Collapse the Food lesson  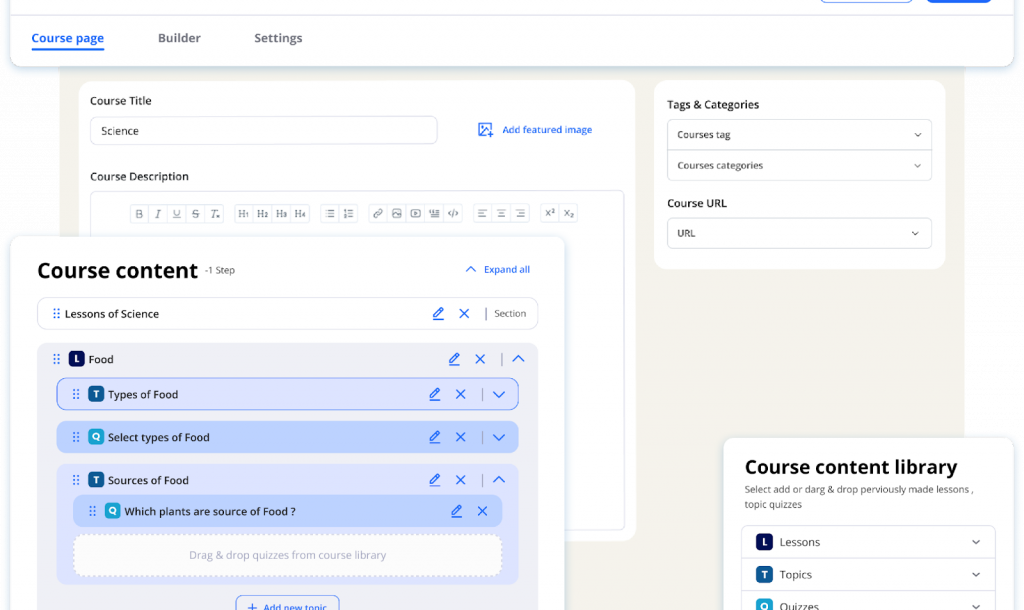pos(520,359)
